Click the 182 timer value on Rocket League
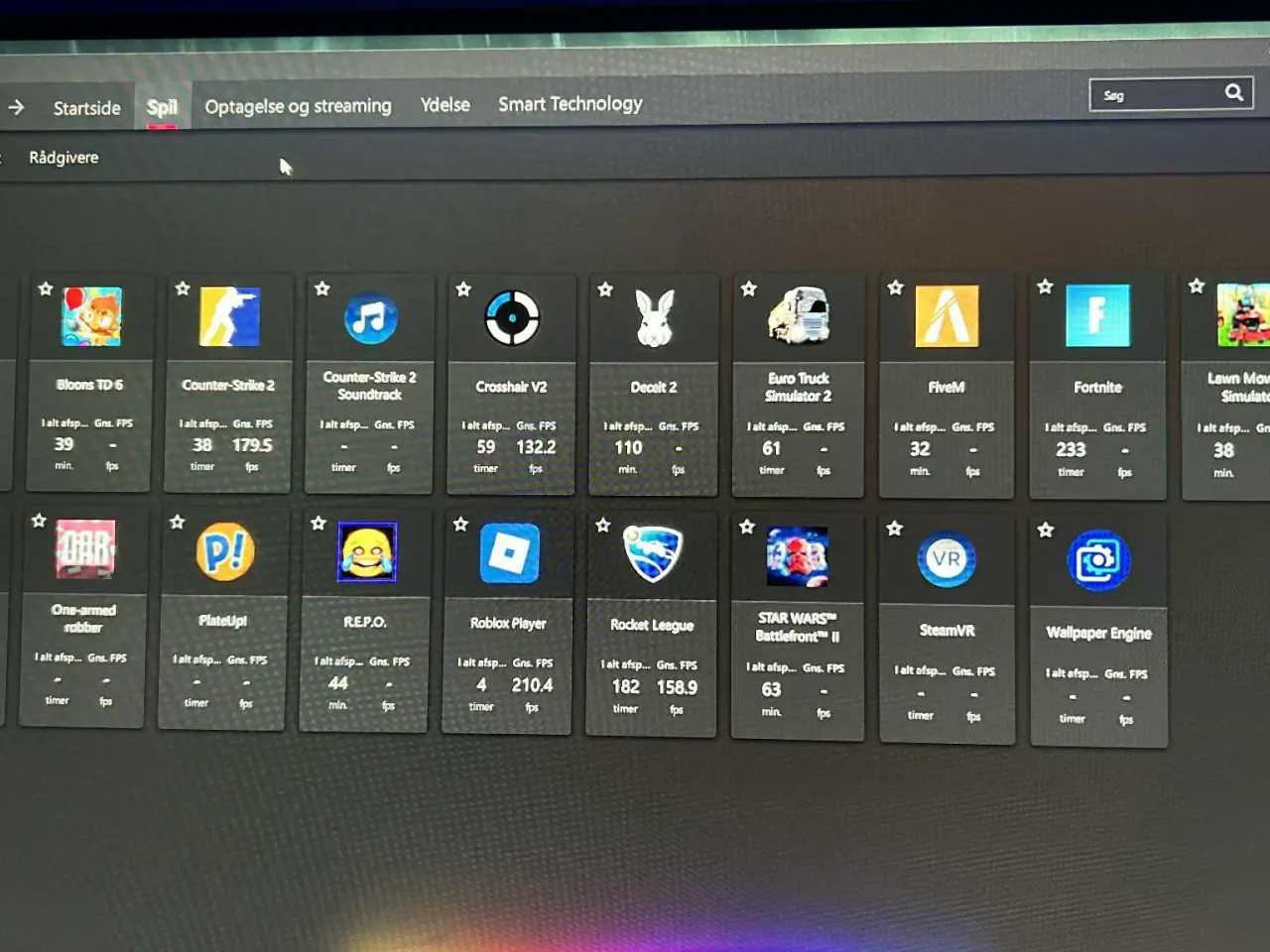The image size is (1270, 952). pyautogui.click(x=625, y=686)
